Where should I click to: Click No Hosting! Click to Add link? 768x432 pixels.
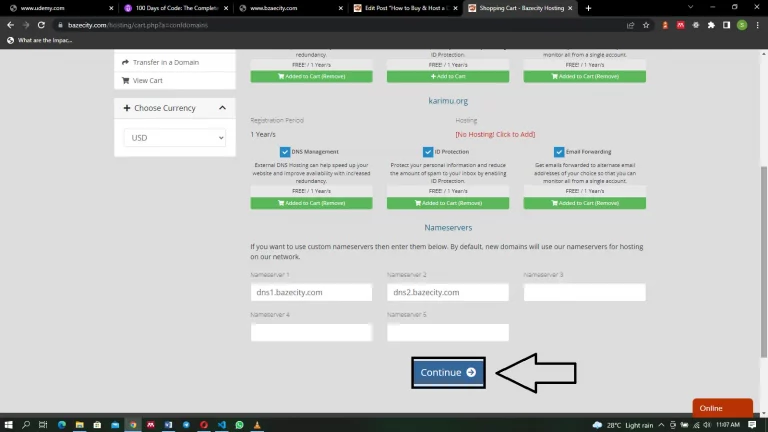point(495,134)
